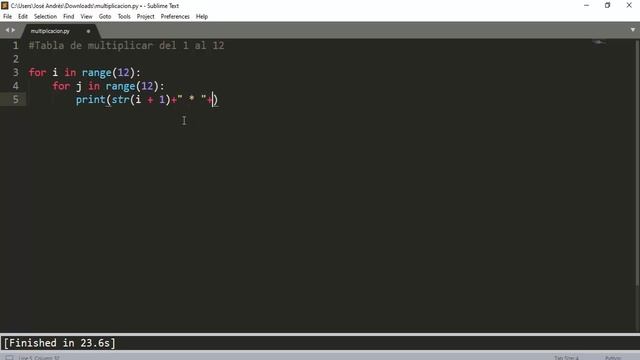Minimize the Sublime Text window

point(587,5)
